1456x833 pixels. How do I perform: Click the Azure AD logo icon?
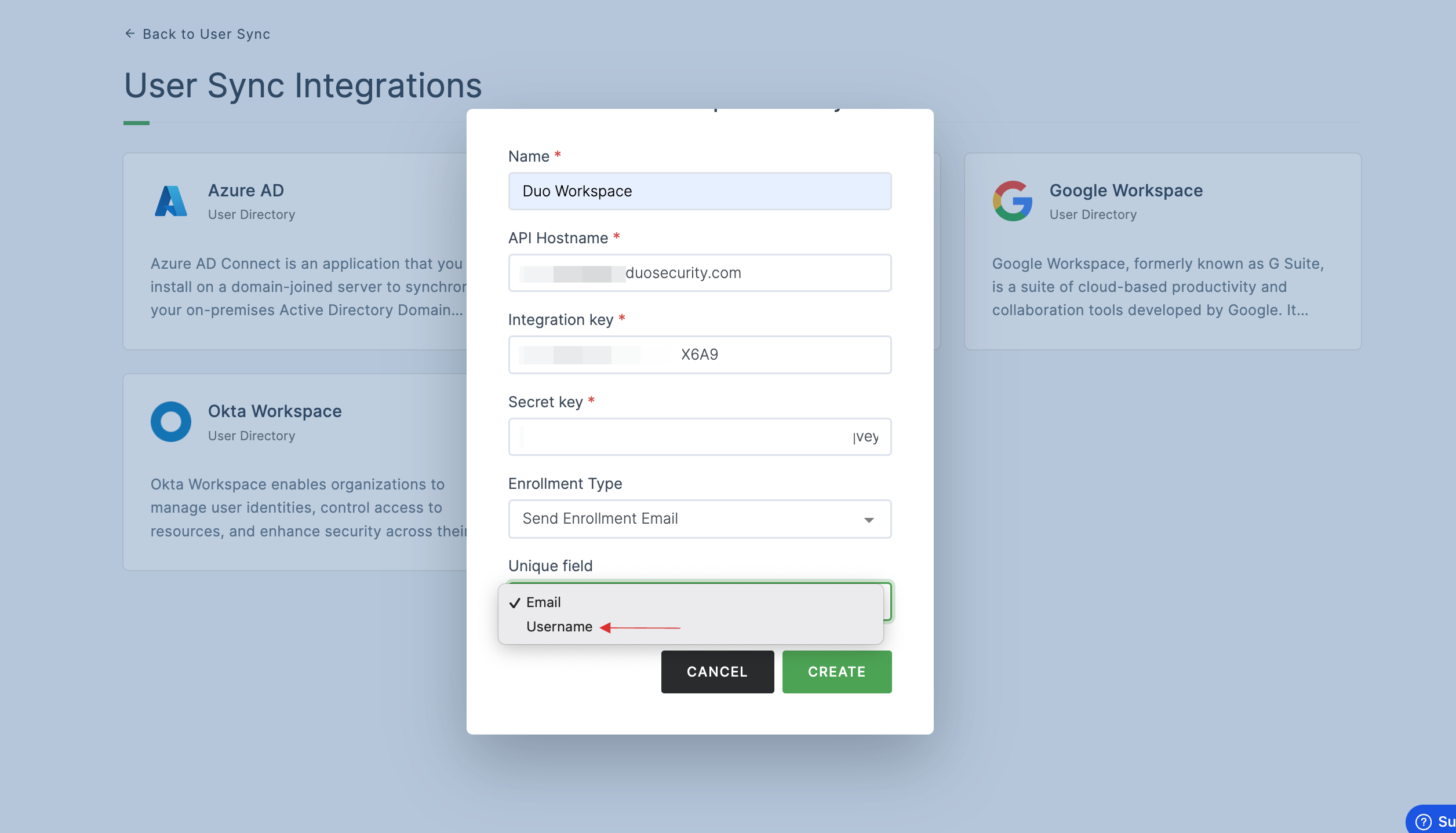[171, 201]
